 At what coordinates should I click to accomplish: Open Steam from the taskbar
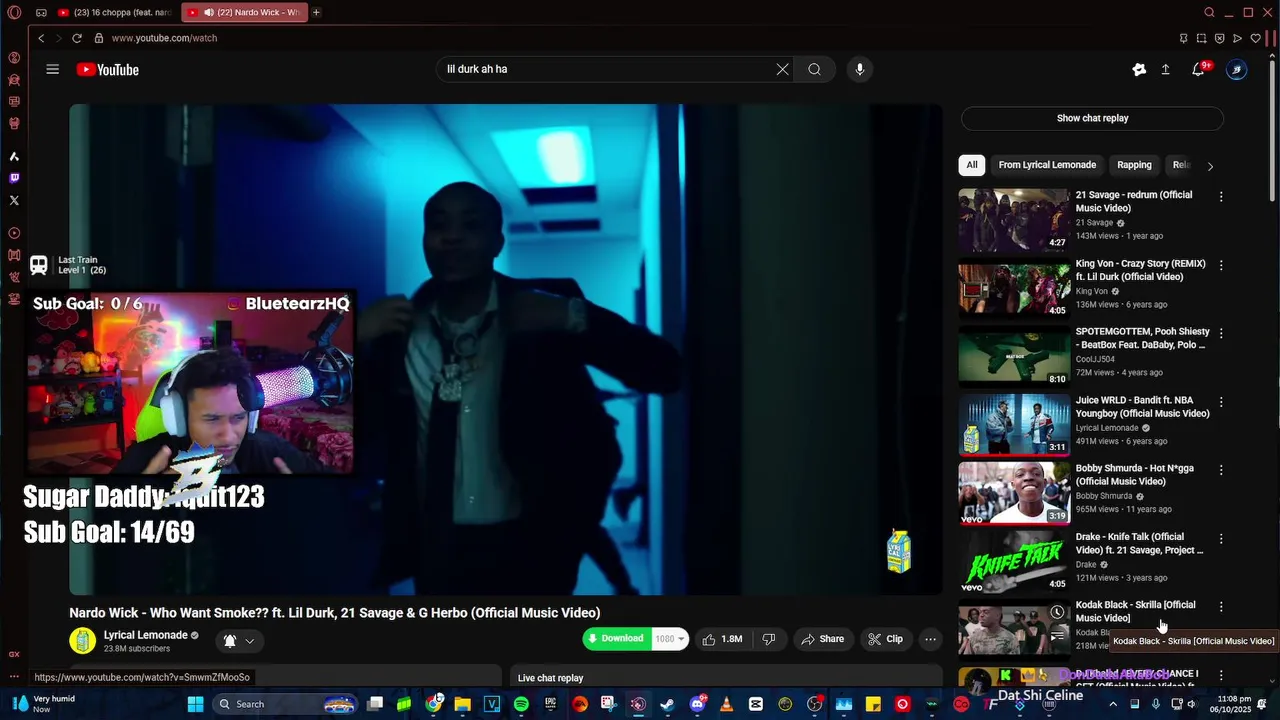pyautogui.click(x=667, y=704)
